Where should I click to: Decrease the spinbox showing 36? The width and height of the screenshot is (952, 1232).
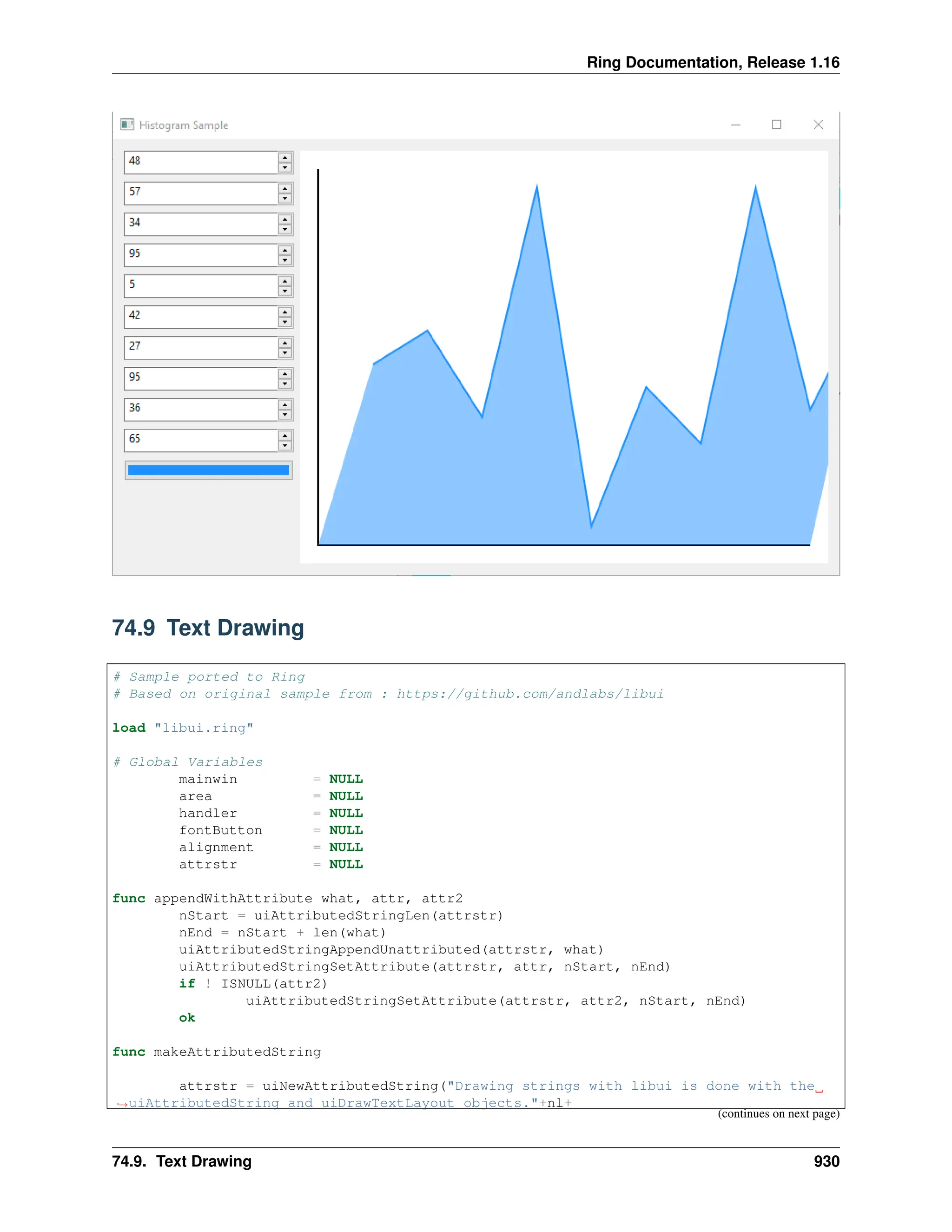tap(285, 415)
